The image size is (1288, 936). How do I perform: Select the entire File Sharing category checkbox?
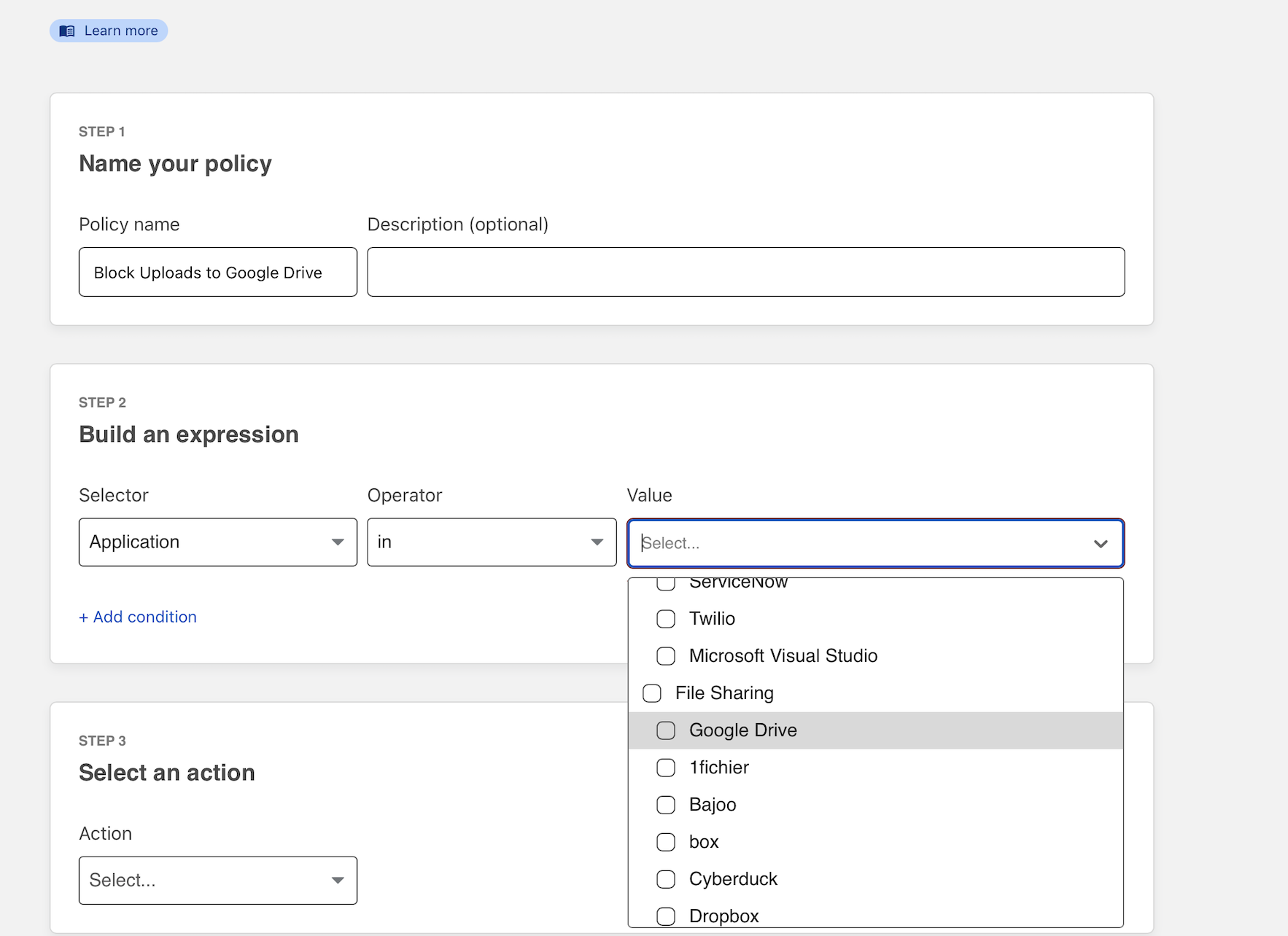click(x=651, y=693)
